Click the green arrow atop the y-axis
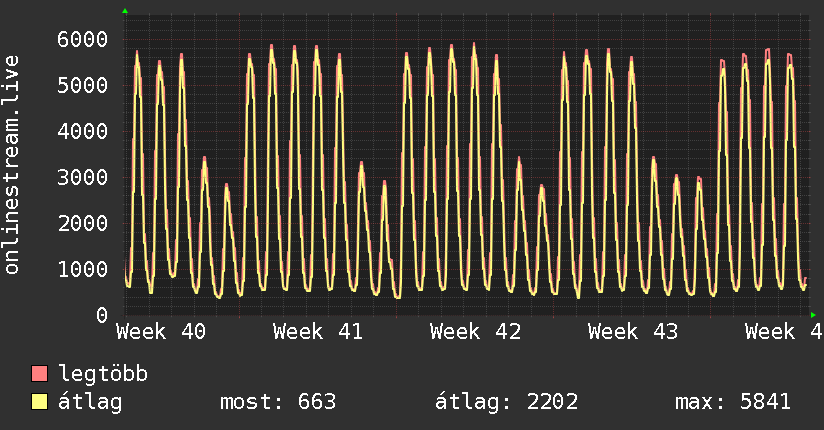824x430 pixels. click(125, 11)
